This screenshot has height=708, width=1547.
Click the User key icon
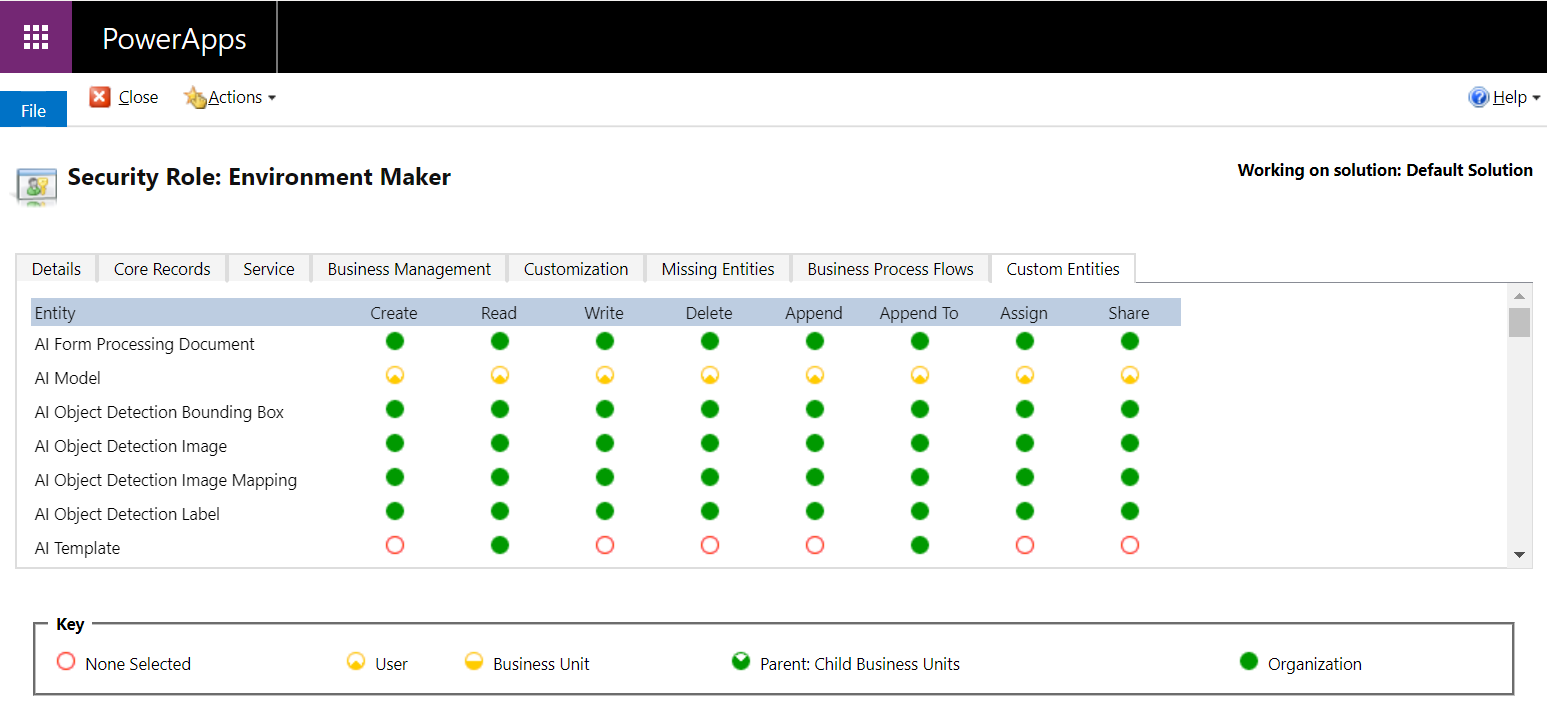[356, 661]
